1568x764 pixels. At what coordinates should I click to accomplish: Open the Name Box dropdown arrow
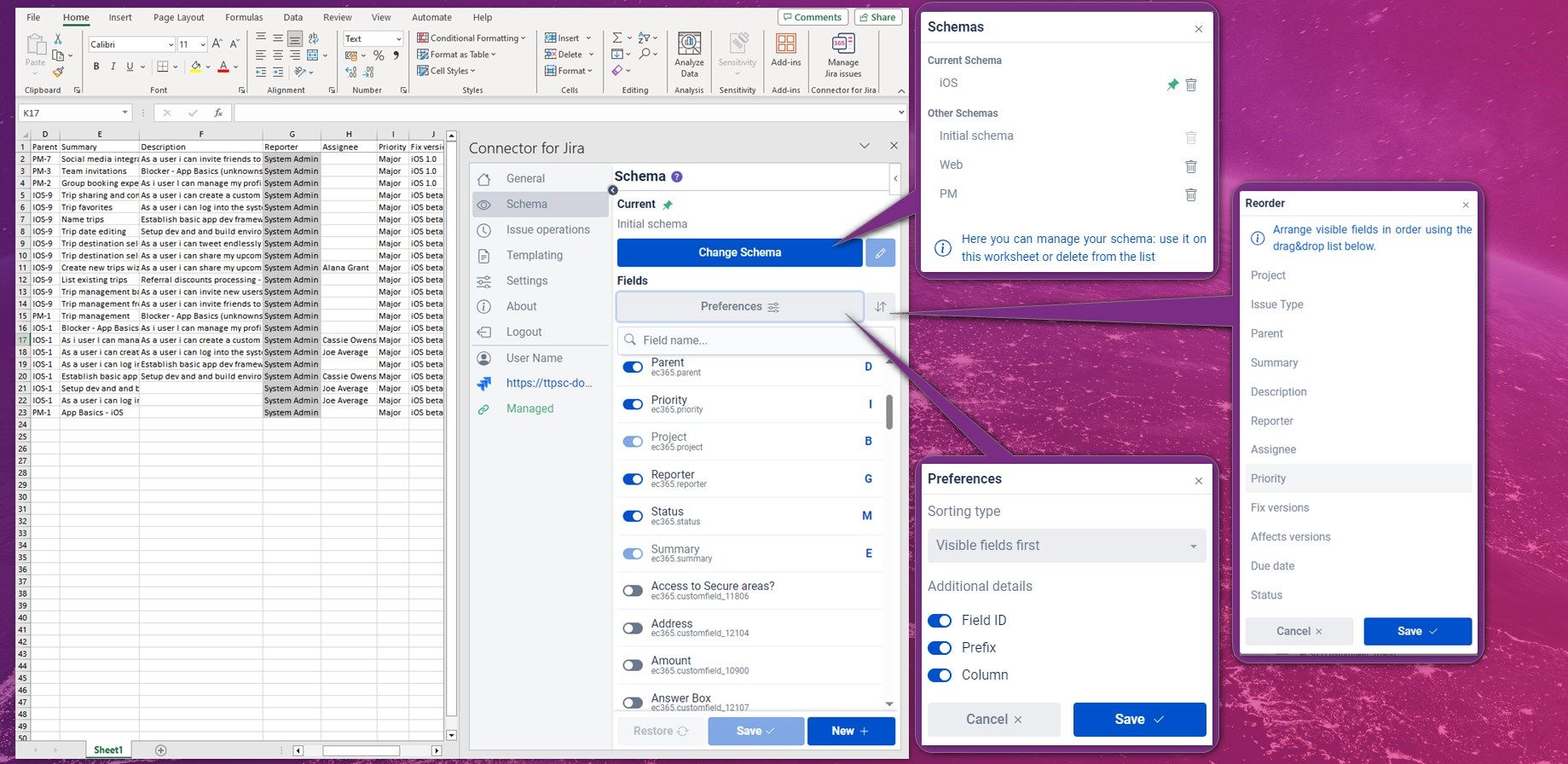pyautogui.click(x=124, y=113)
